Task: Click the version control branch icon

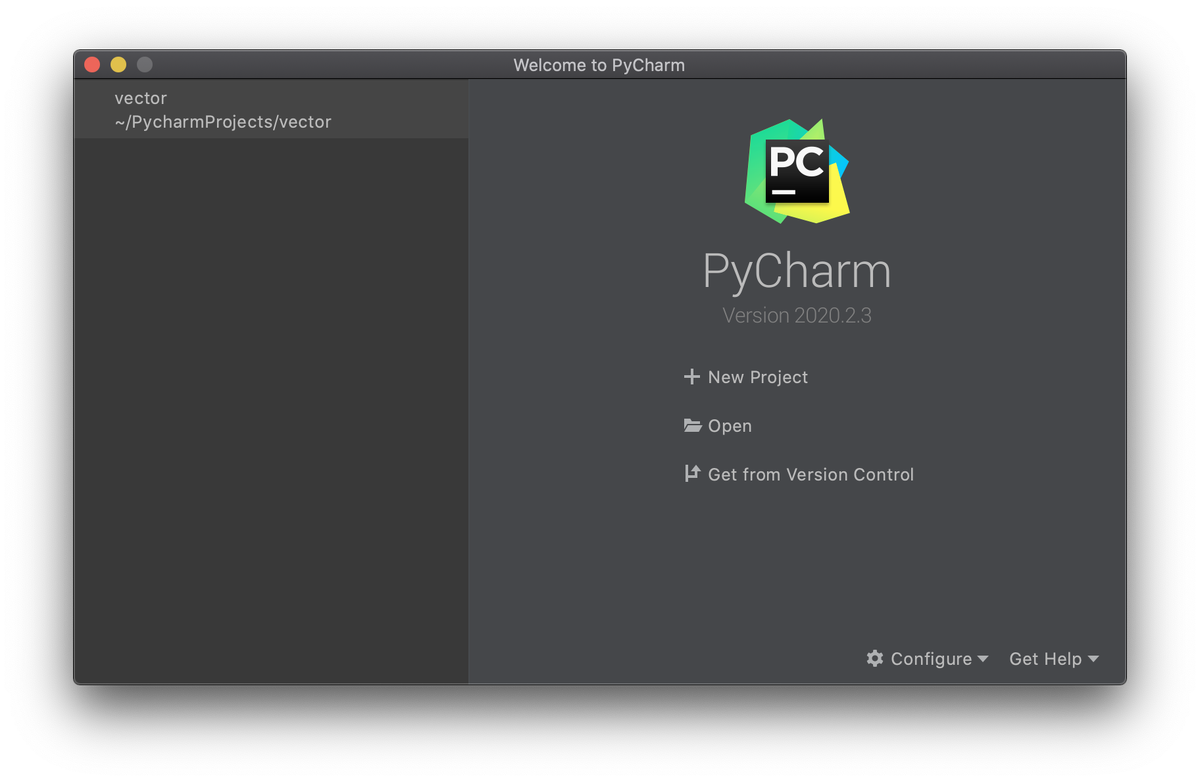Action: tap(692, 474)
